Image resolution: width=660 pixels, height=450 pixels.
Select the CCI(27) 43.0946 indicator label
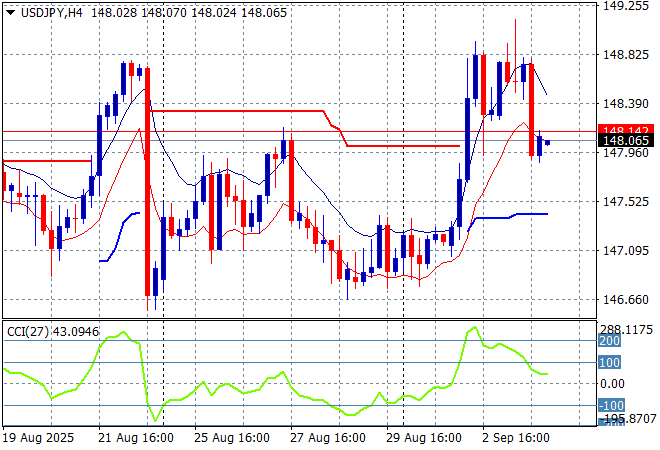pyautogui.click(x=53, y=332)
